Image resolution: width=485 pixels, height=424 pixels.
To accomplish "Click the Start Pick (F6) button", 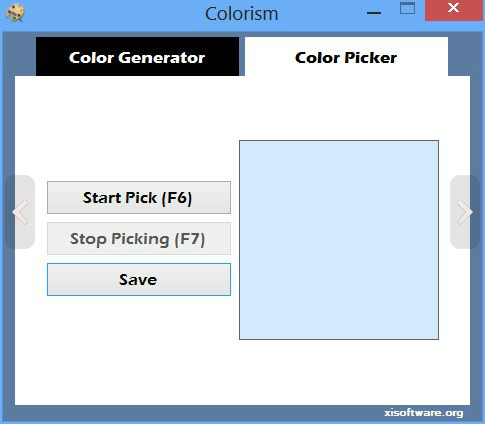I will (139, 198).
